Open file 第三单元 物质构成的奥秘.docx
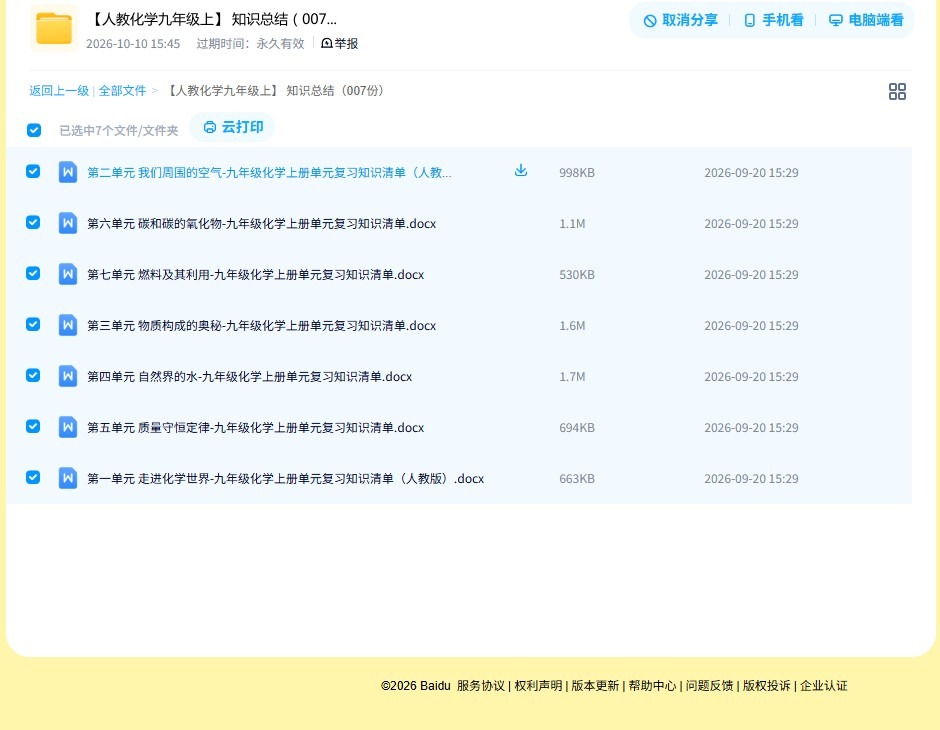 pos(261,325)
